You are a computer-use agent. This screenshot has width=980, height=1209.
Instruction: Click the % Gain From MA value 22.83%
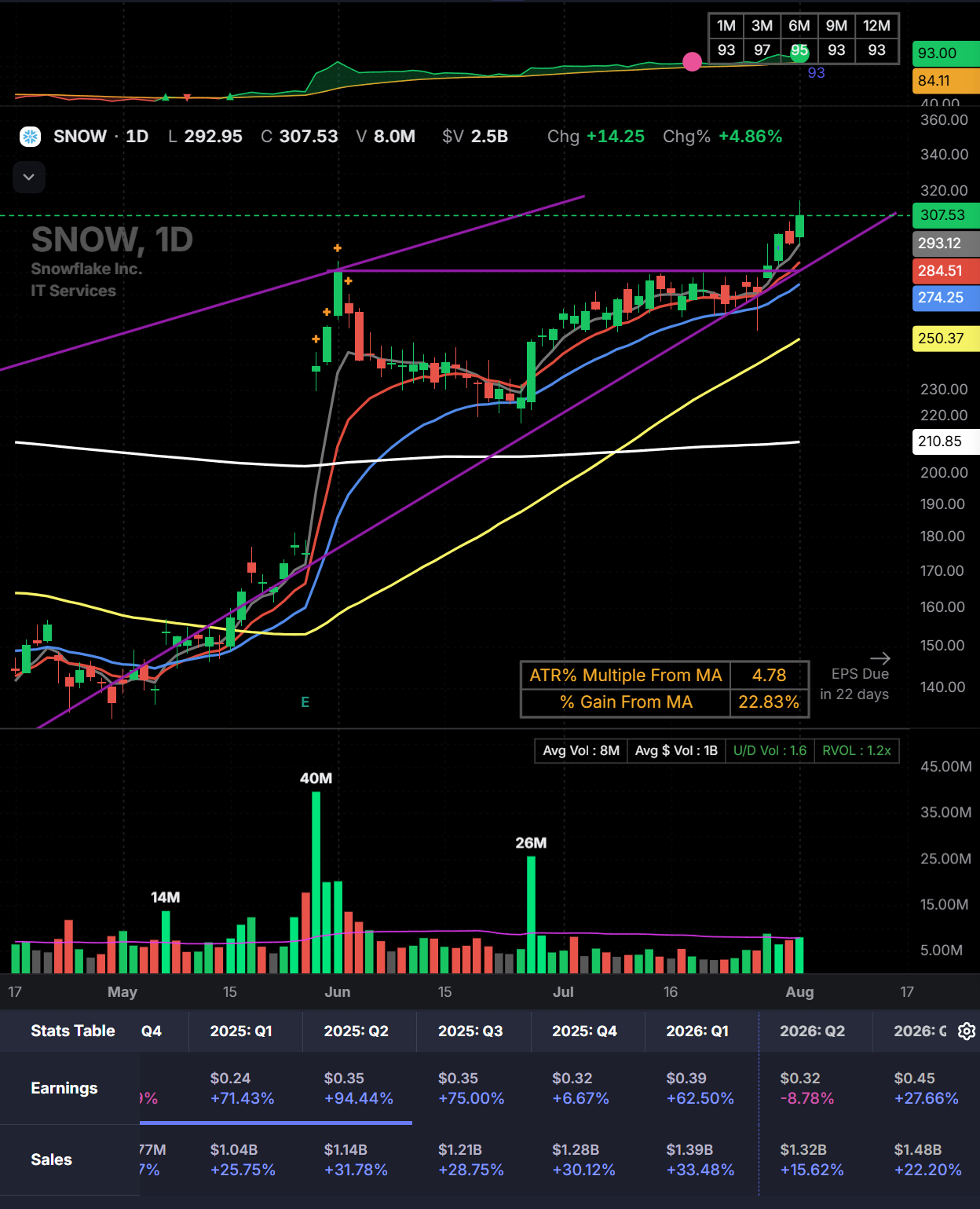click(x=769, y=702)
